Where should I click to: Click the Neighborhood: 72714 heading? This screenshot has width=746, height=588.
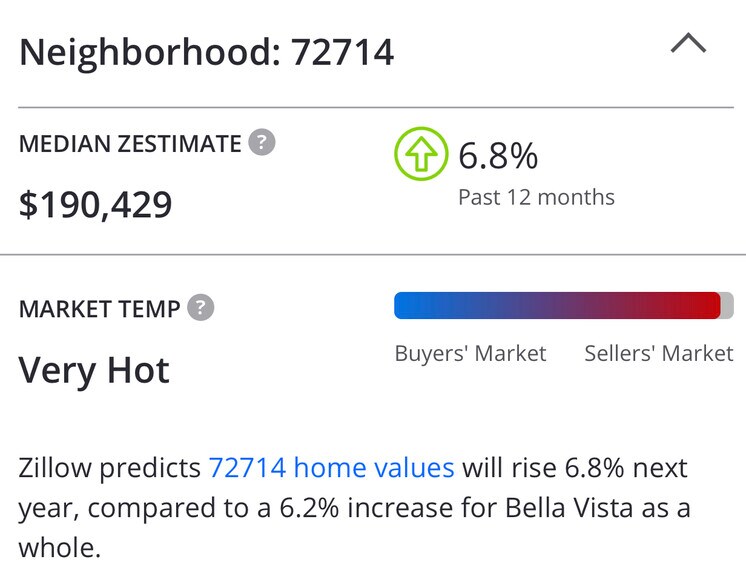207,51
